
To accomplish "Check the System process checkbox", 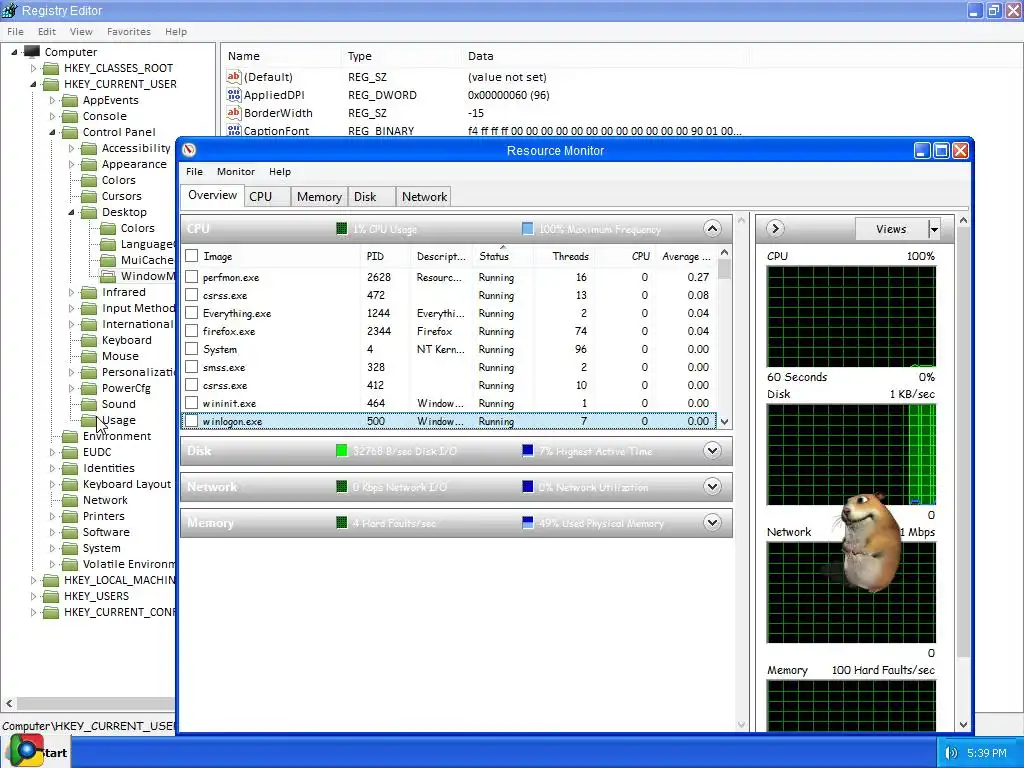I will pos(191,349).
